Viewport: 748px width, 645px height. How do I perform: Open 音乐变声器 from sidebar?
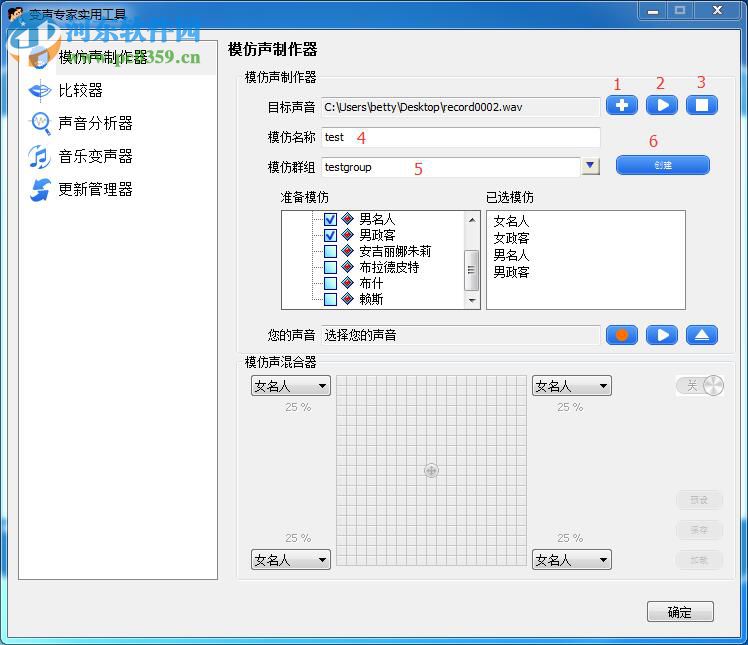[95, 156]
